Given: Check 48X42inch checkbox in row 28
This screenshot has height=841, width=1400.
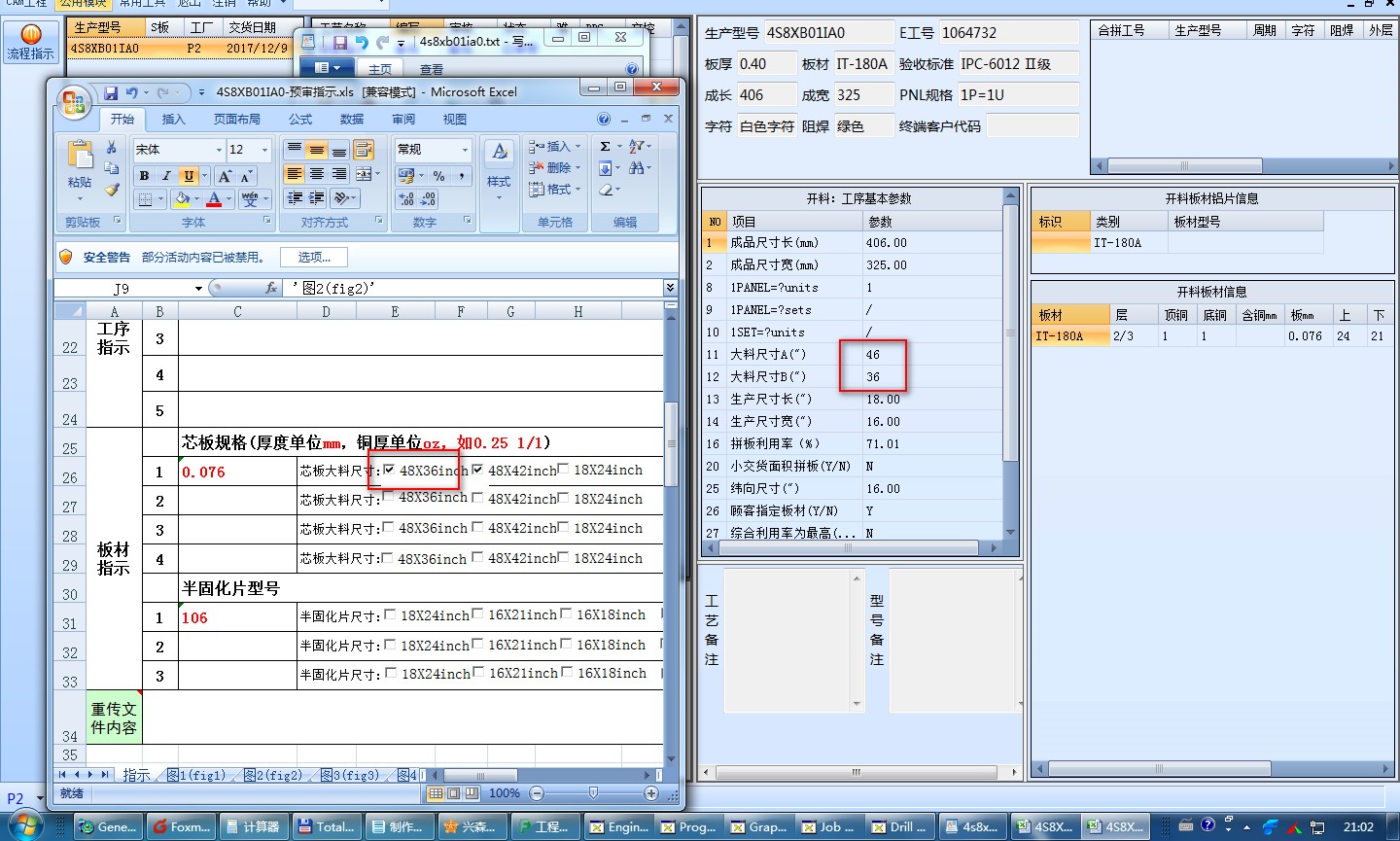Looking at the screenshot, I should [x=477, y=528].
